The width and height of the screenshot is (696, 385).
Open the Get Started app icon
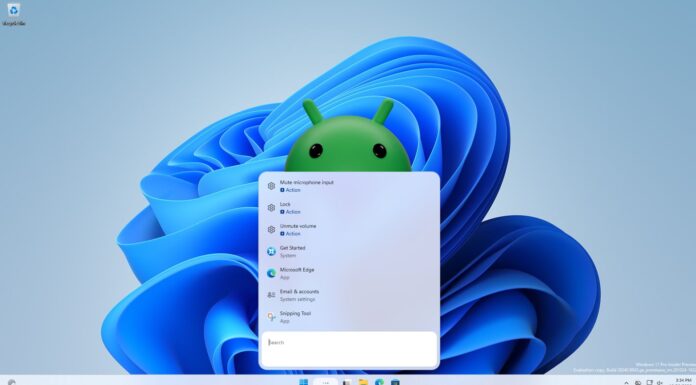(x=271, y=251)
